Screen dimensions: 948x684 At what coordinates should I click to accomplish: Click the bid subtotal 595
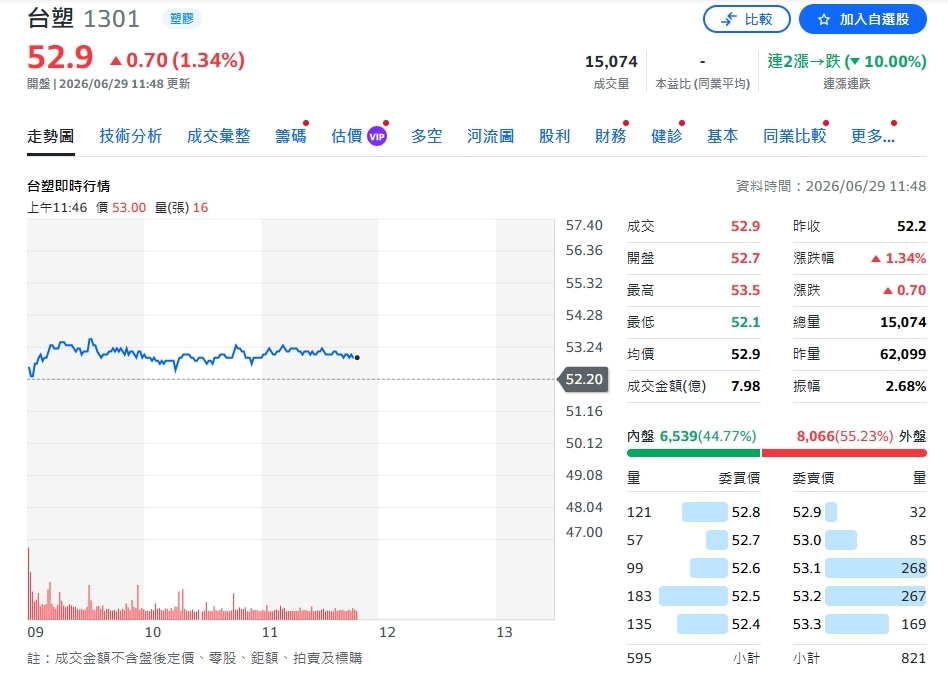[639, 658]
